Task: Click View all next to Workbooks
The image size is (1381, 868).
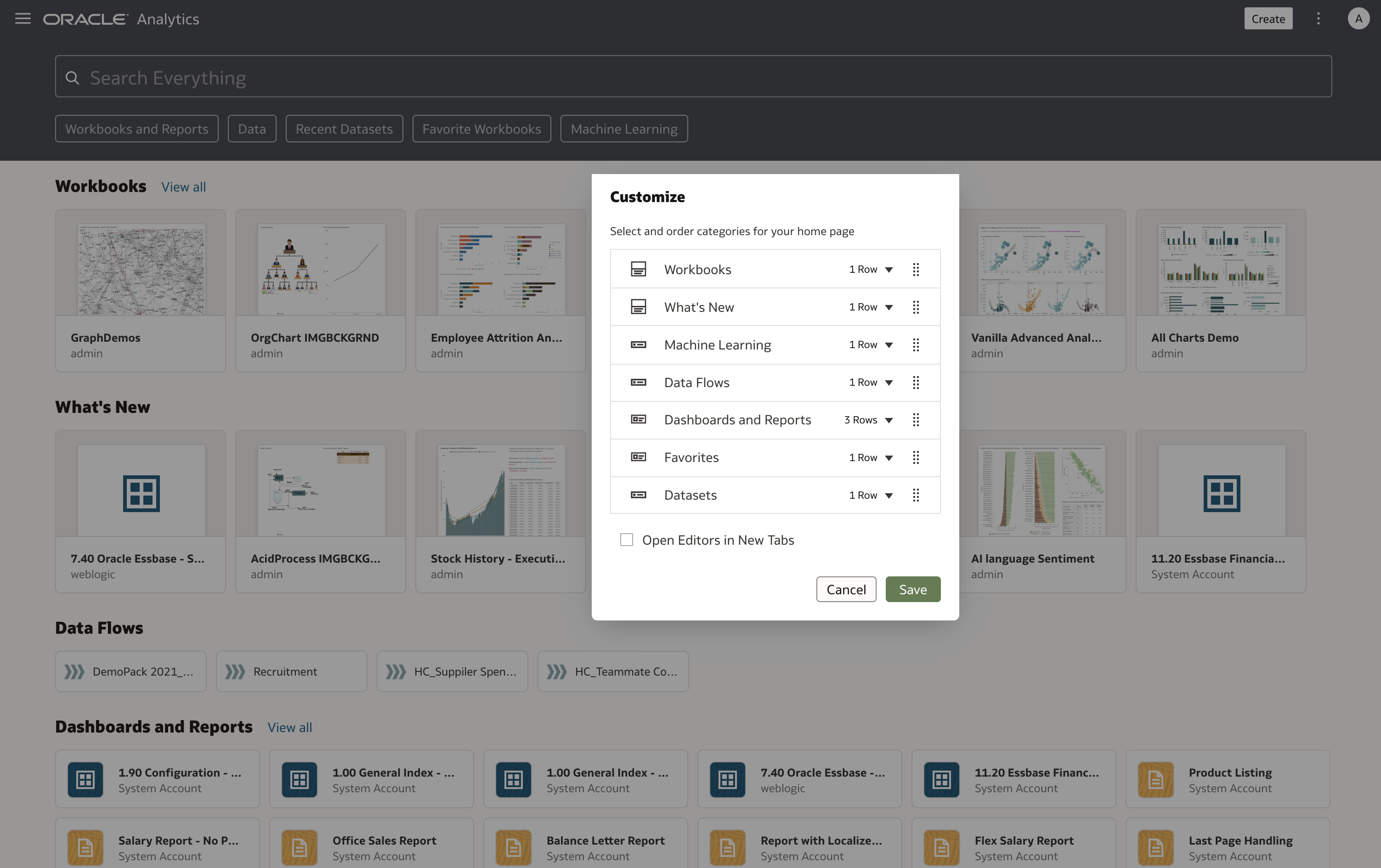Action: pos(183,187)
